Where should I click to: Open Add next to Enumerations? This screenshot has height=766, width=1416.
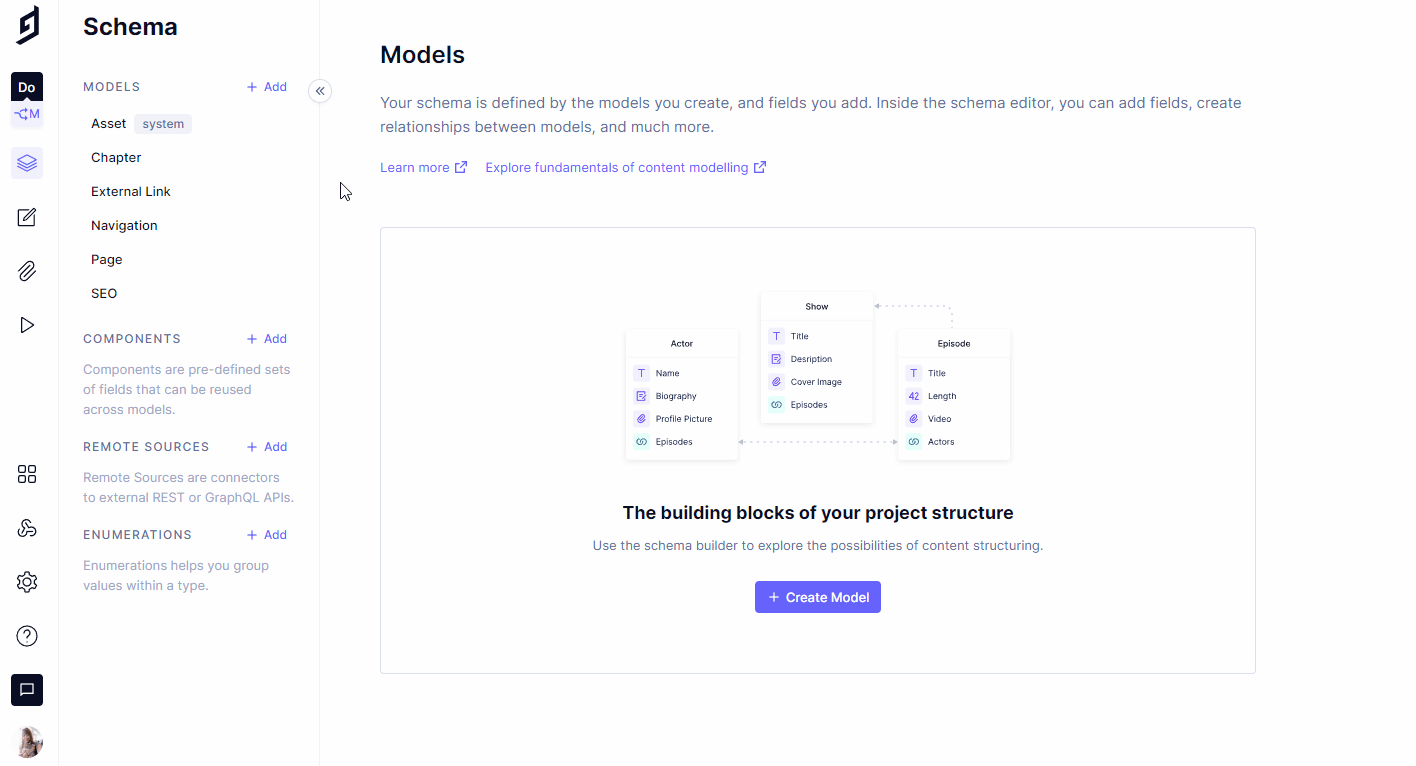click(x=266, y=534)
